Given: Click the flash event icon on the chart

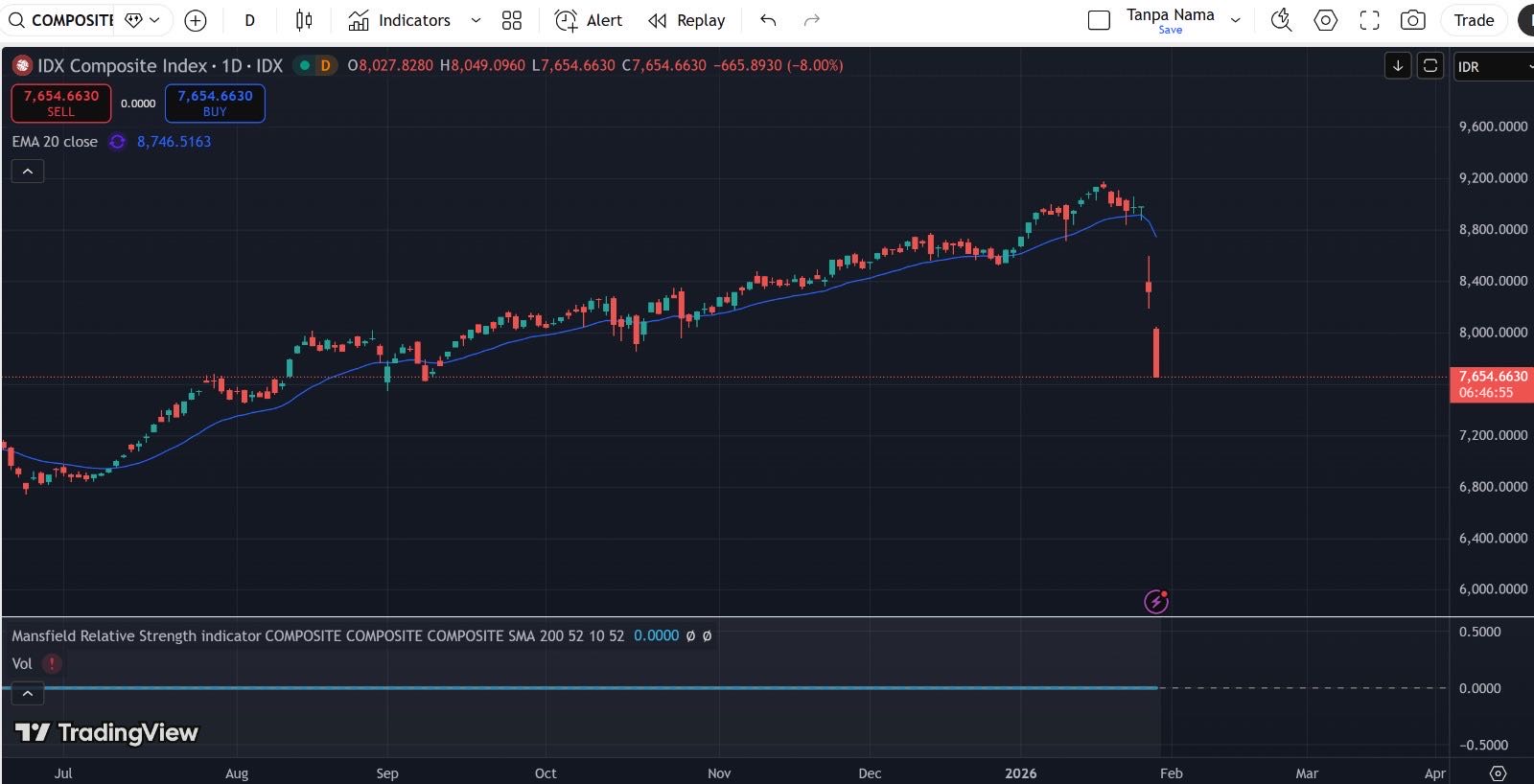Looking at the screenshot, I should pyautogui.click(x=1156, y=601).
